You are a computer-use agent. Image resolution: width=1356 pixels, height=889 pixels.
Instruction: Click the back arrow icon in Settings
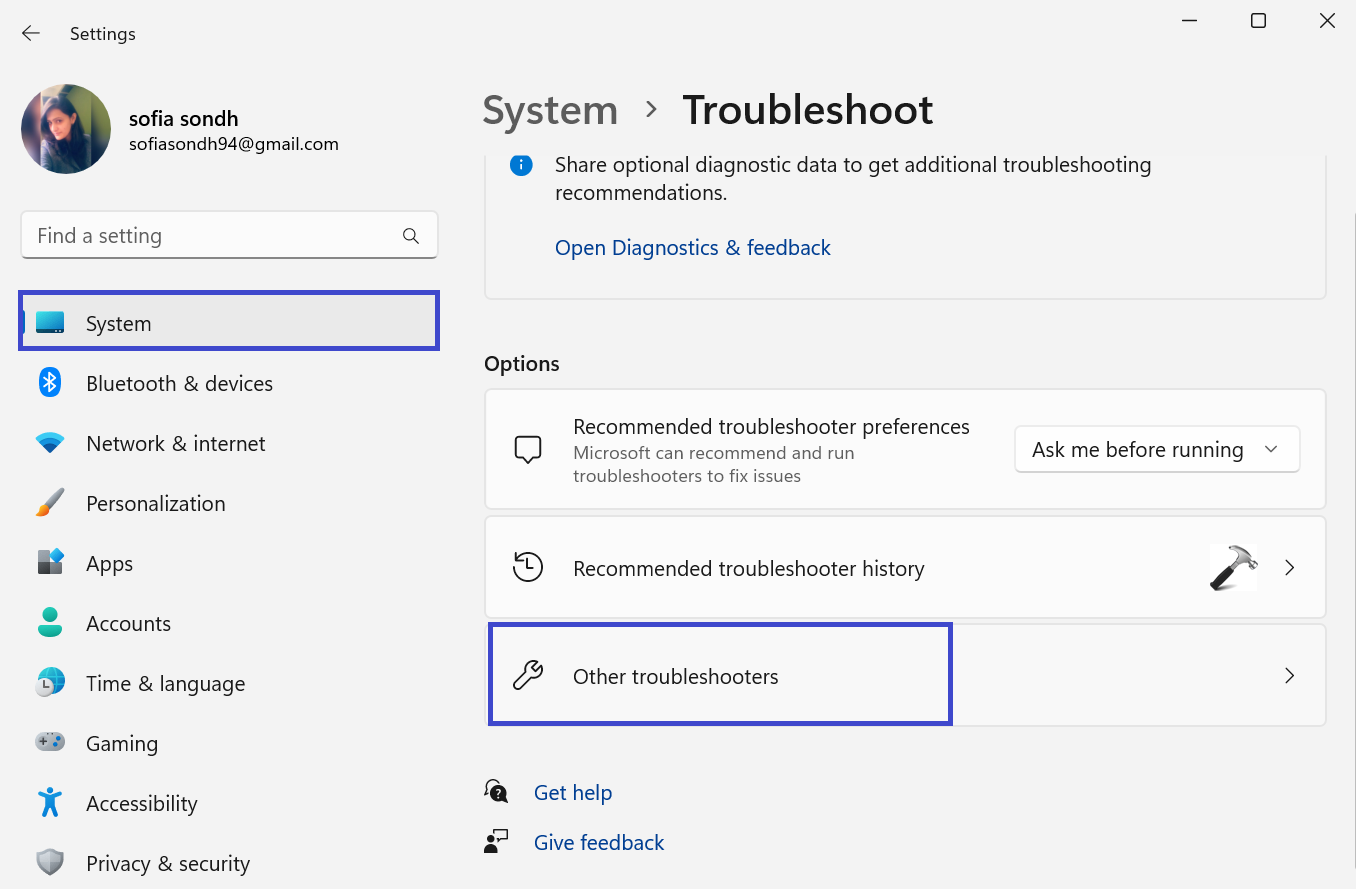(x=31, y=33)
